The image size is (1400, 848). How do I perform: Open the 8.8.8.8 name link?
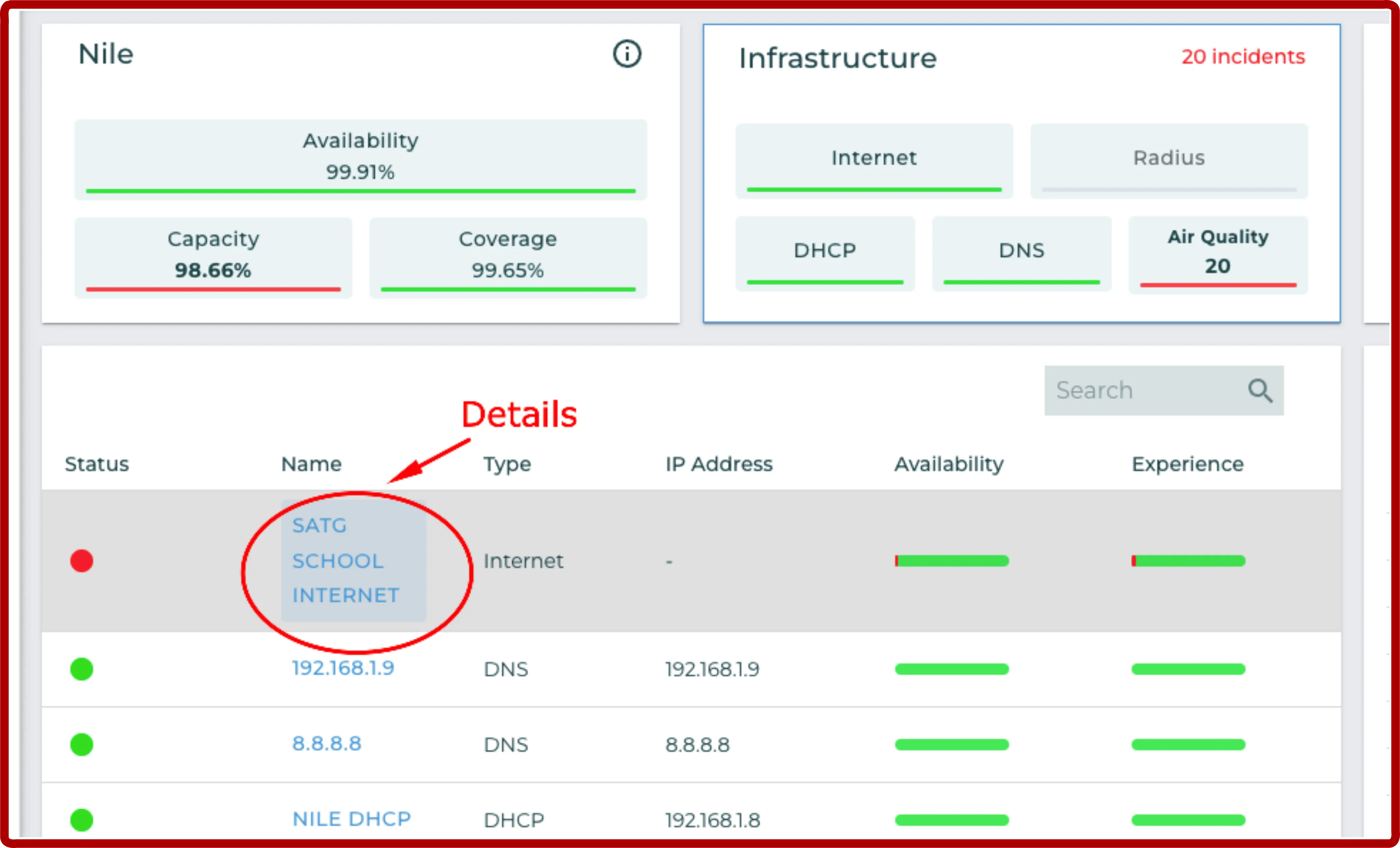[327, 744]
